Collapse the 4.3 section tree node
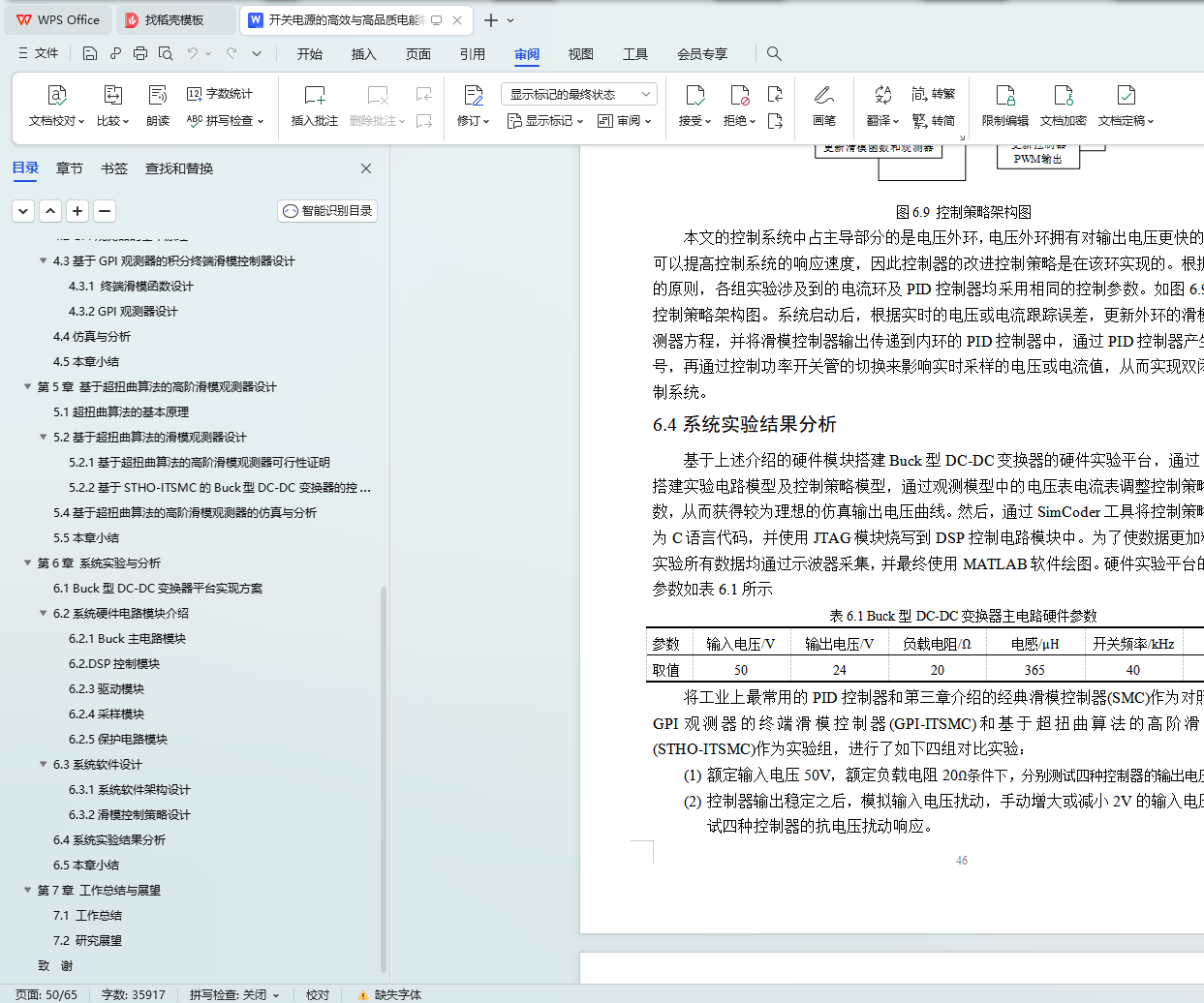The width and height of the screenshot is (1204, 1003). coord(43,260)
